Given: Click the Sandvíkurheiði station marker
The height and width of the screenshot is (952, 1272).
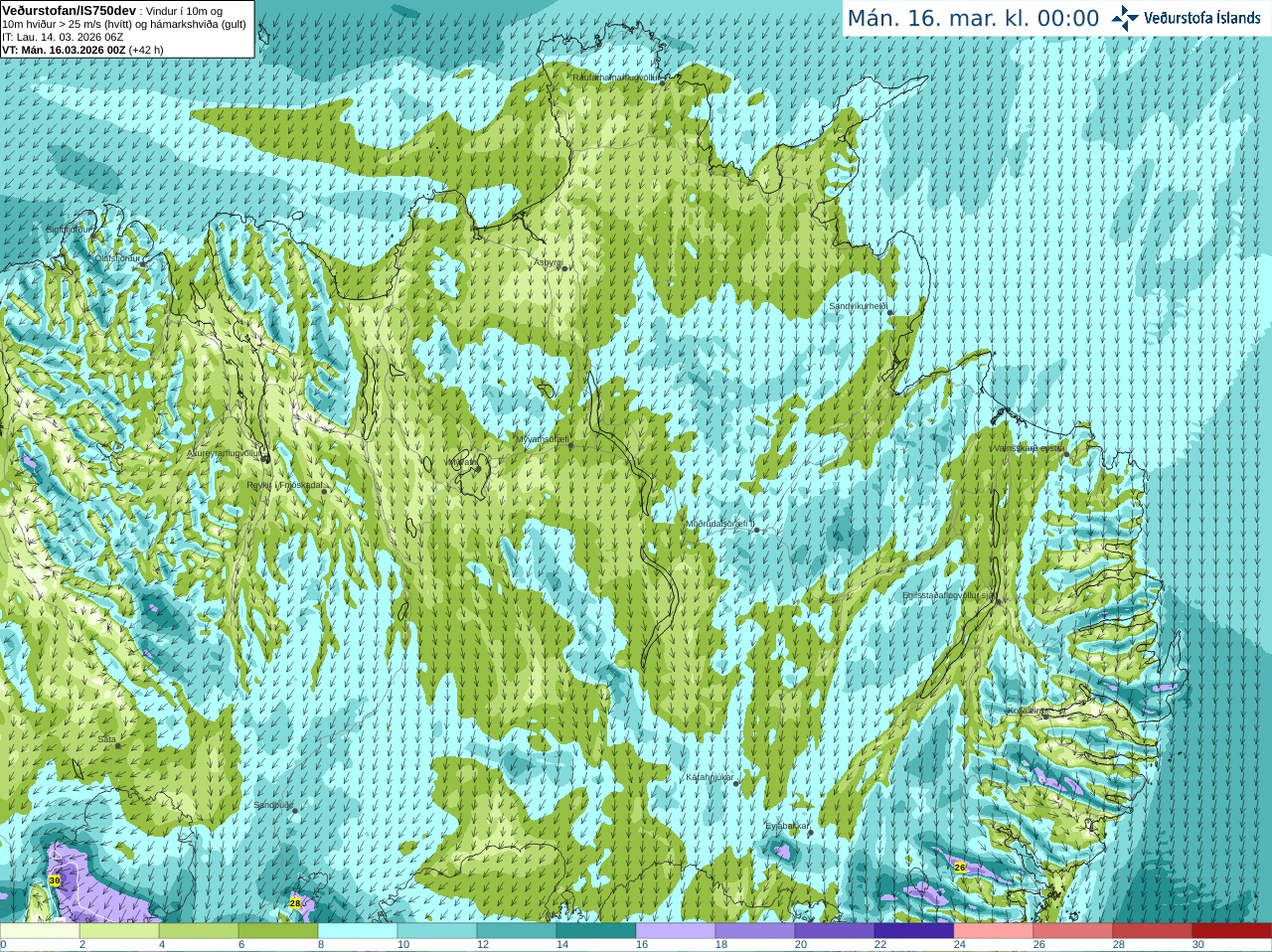Looking at the screenshot, I should click(x=890, y=313).
